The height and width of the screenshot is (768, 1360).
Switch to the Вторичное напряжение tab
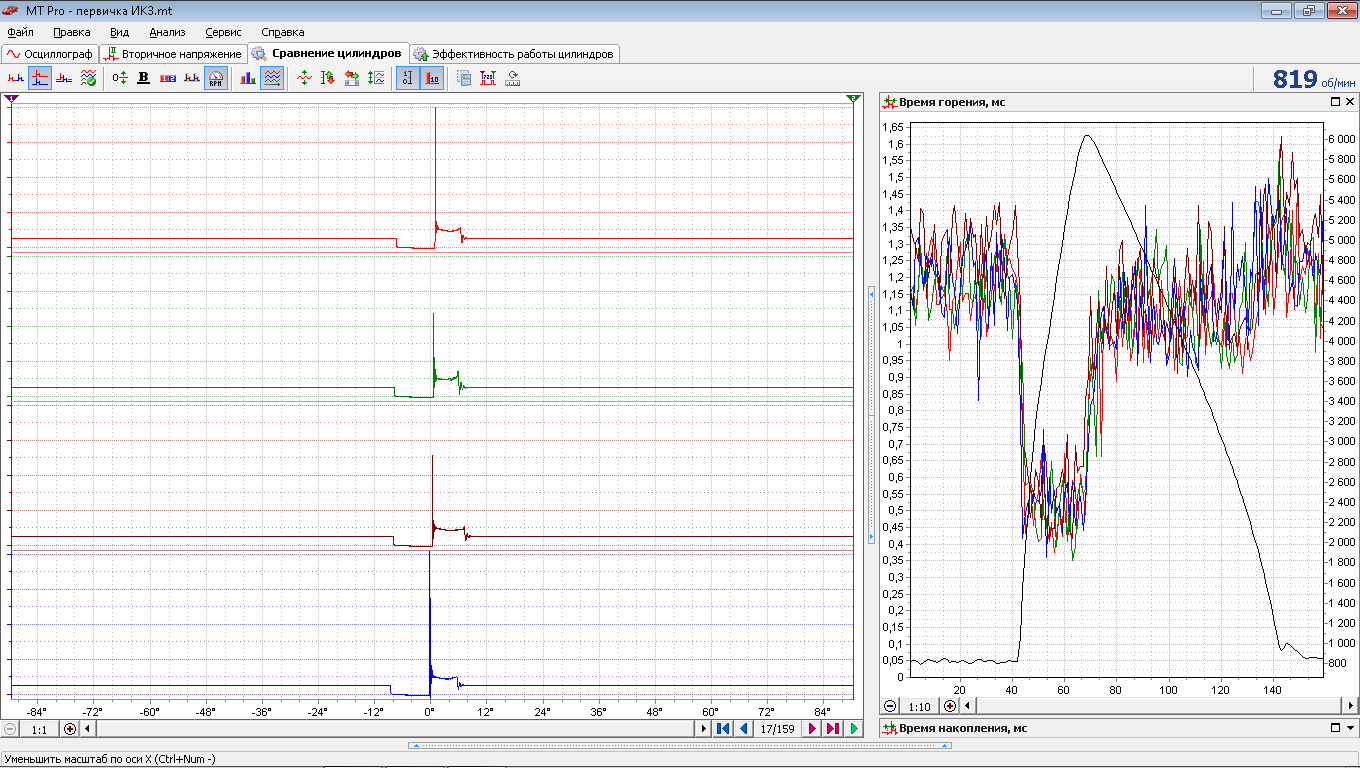(x=173, y=53)
